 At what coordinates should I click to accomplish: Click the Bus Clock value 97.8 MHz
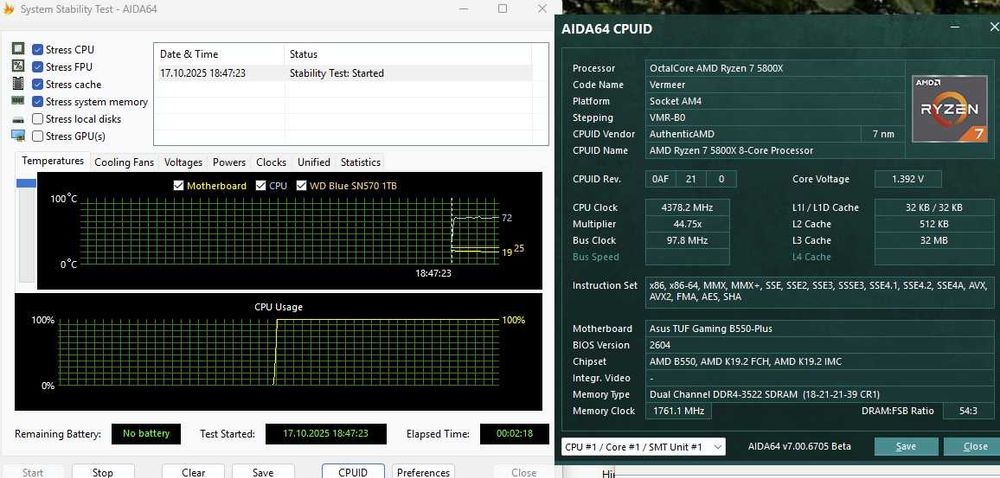click(x=688, y=240)
